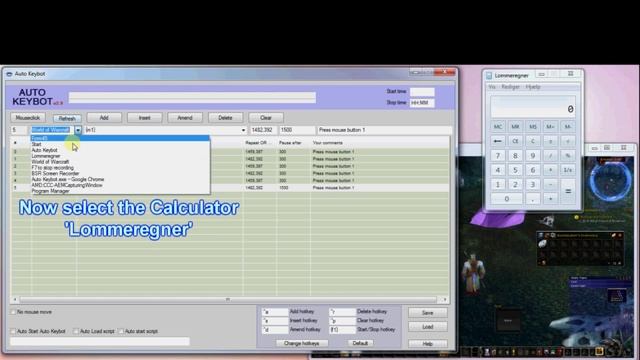
Task: Click the Save button
Action: 427,313
